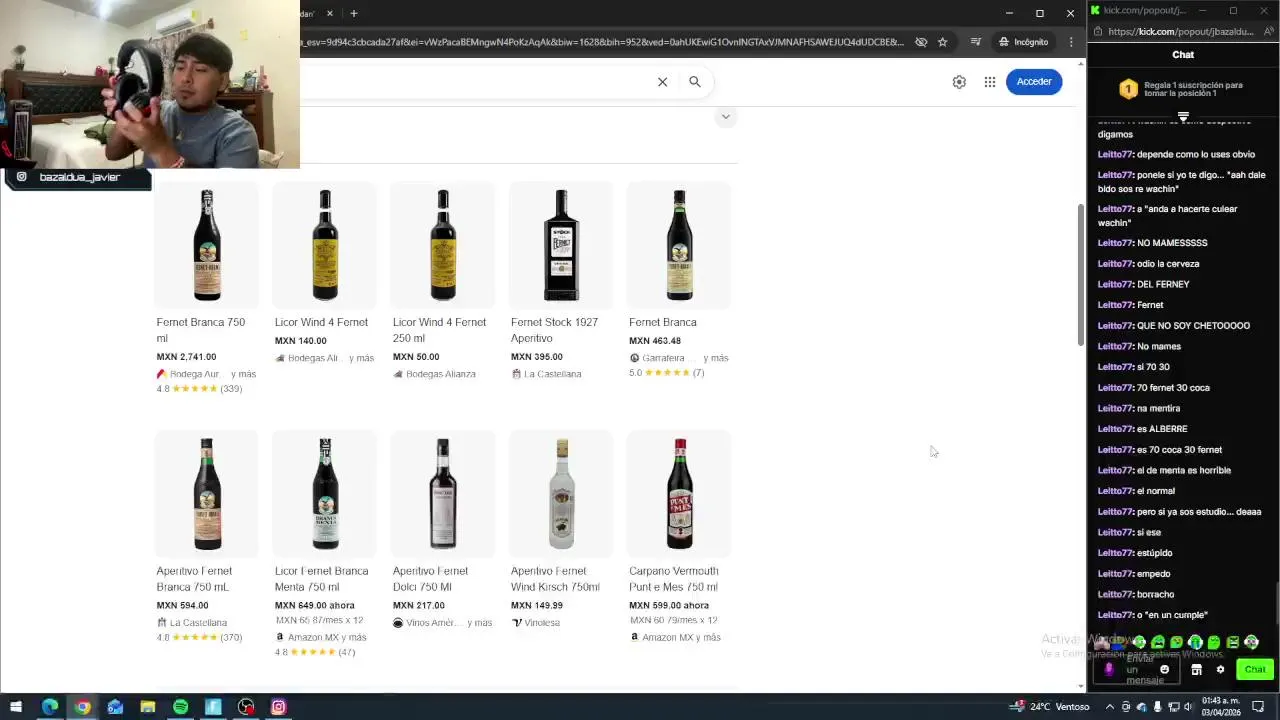Click the lock site-info icon in Kick window

point(1098,32)
